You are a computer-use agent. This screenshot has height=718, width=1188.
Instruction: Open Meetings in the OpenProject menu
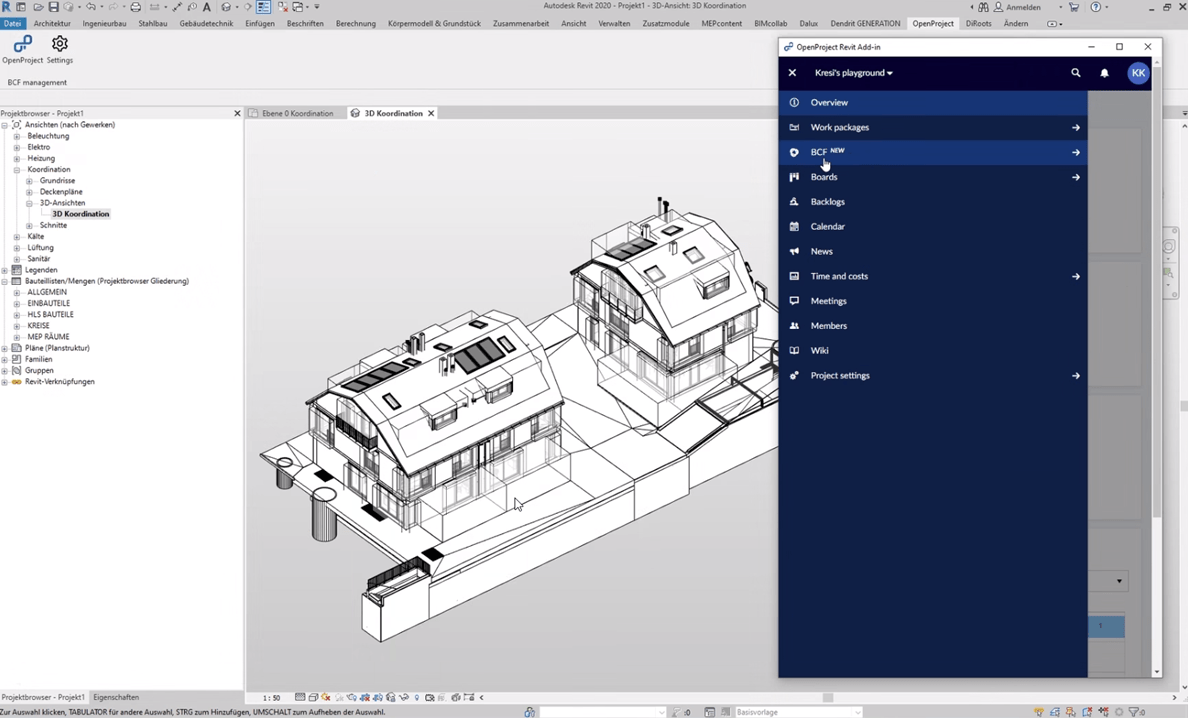(828, 301)
